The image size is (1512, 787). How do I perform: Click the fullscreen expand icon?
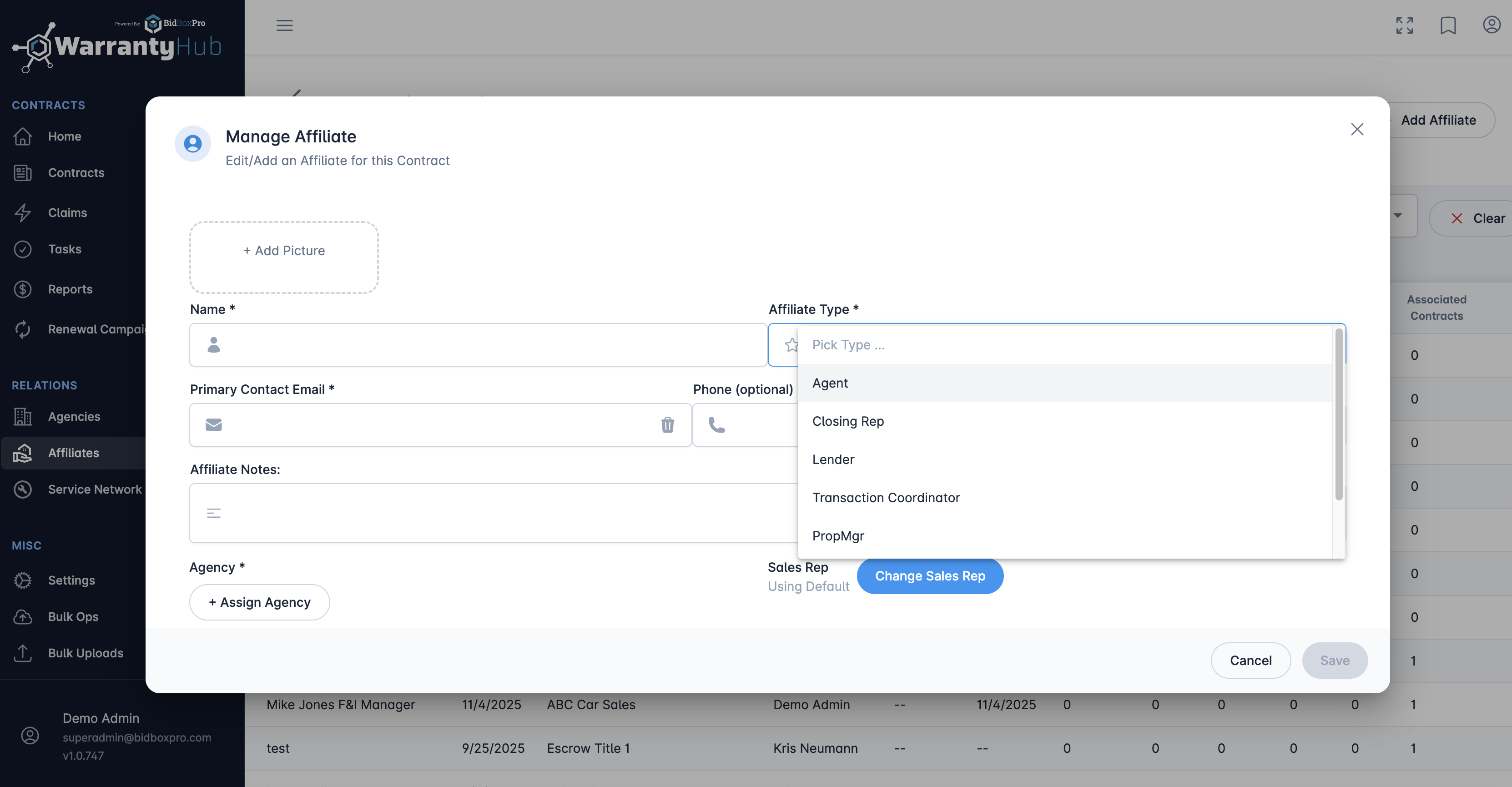[x=1404, y=25]
